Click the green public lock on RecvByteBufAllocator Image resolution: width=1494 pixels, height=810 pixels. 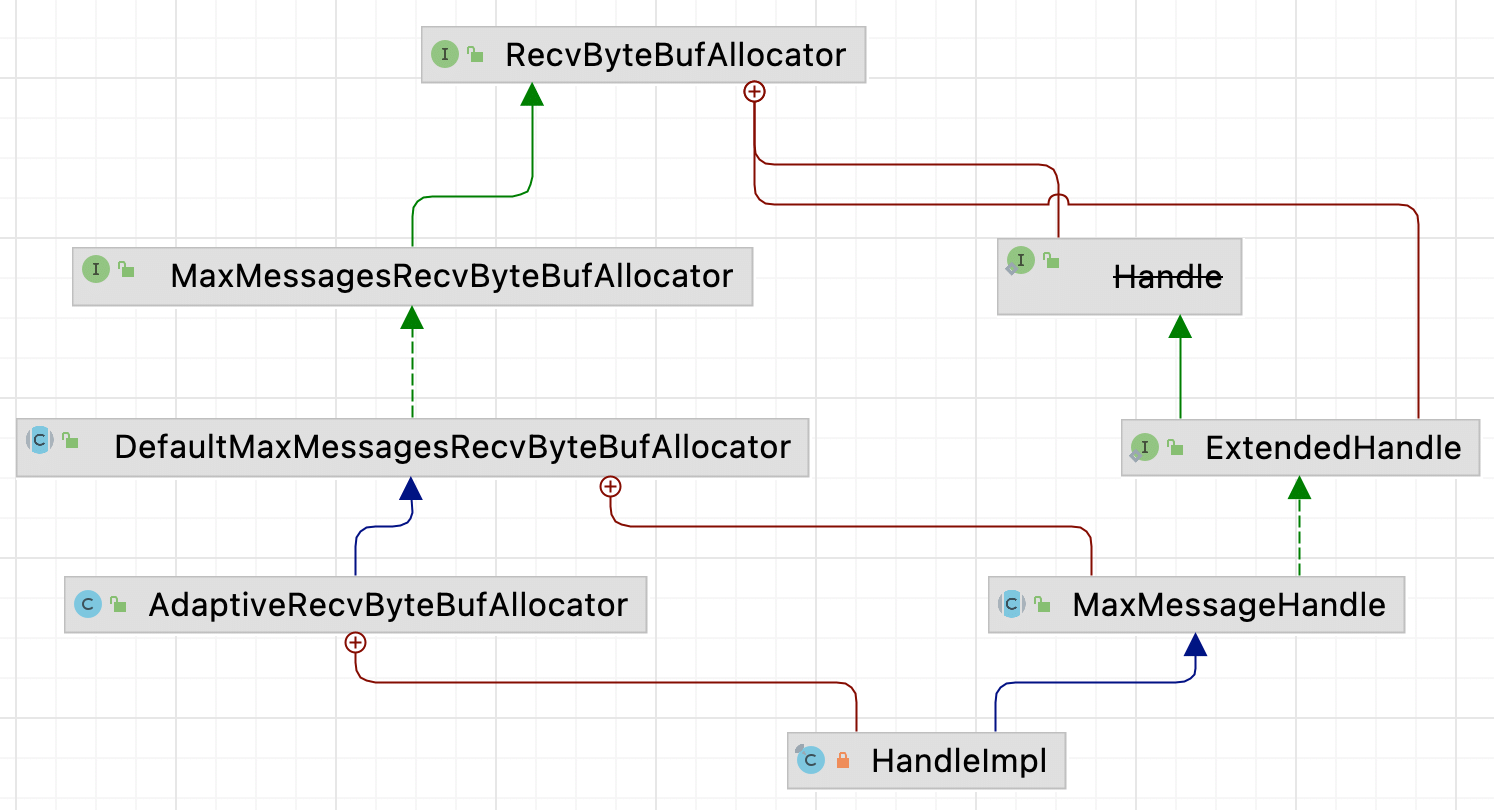[476, 55]
